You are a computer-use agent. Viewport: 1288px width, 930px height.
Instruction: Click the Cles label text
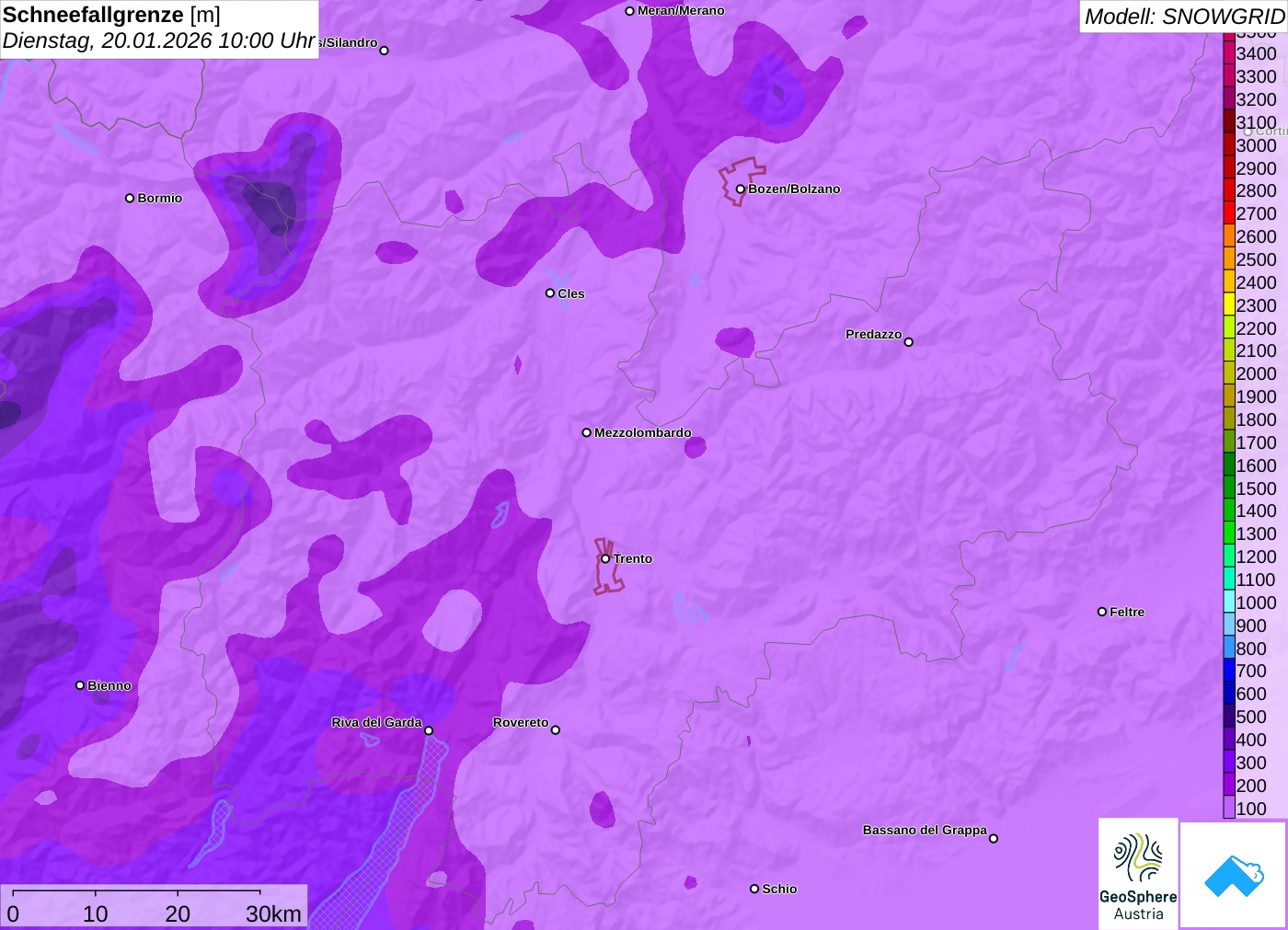point(571,293)
